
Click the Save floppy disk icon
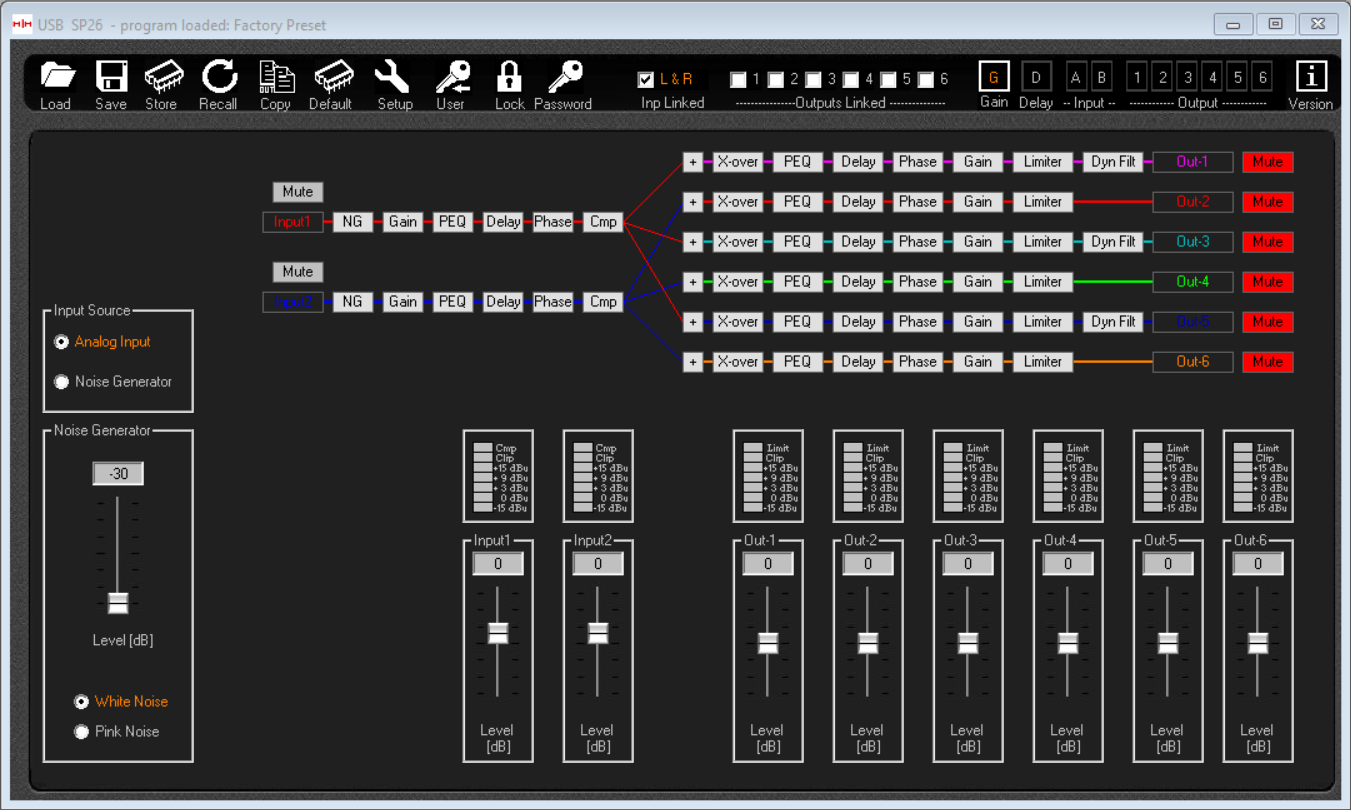[x=111, y=77]
